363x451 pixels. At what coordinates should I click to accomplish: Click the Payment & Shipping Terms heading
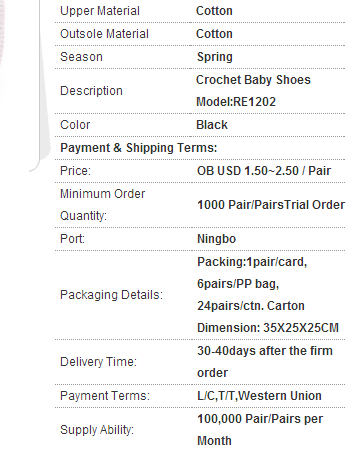pos(138,148)
